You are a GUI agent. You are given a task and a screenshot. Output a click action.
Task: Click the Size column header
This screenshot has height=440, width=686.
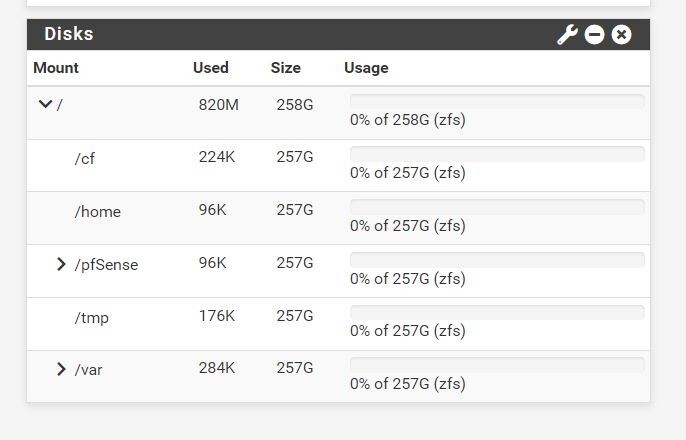[285, 68]
